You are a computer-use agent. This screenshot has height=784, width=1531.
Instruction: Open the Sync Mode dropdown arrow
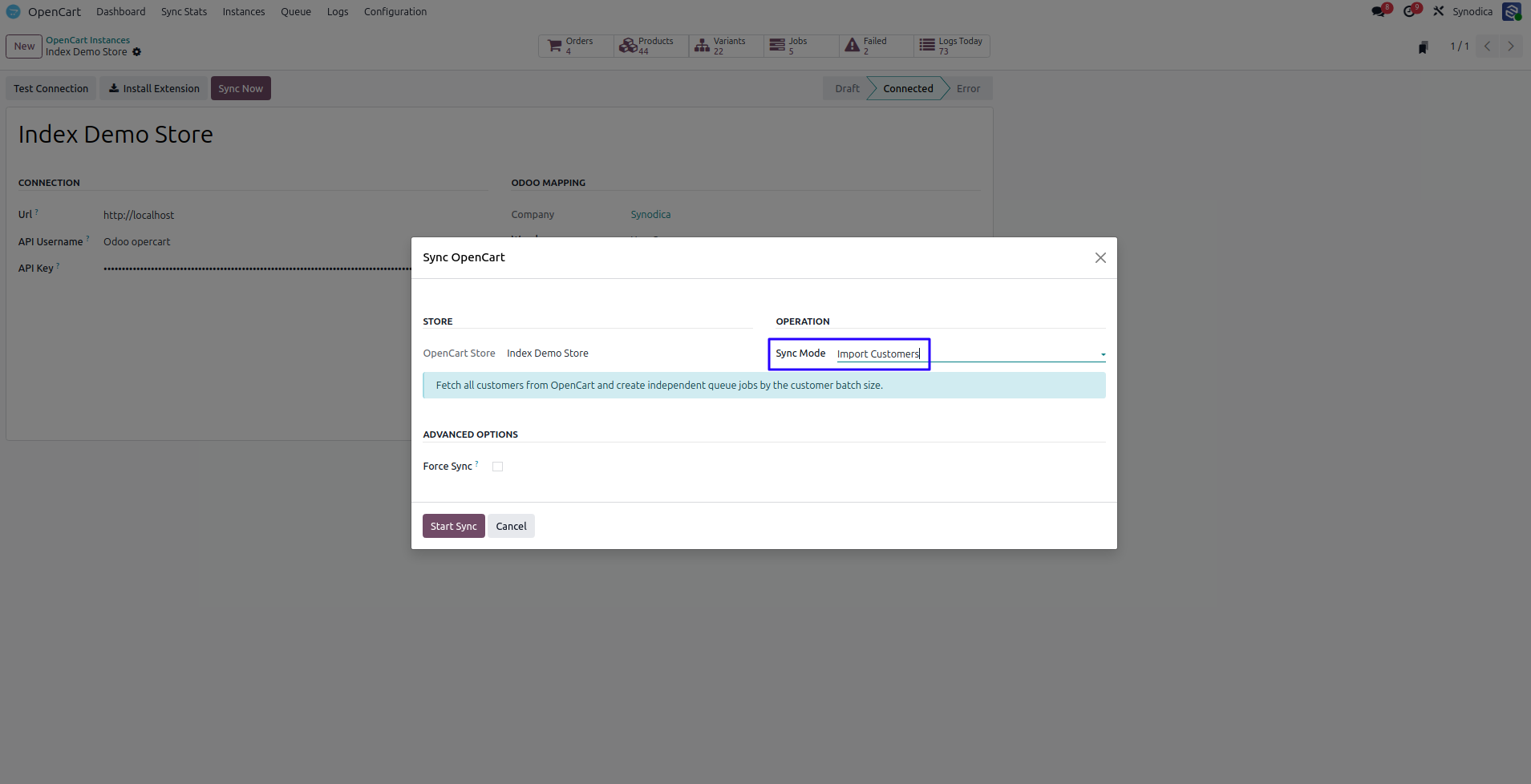pos(1103,354)
